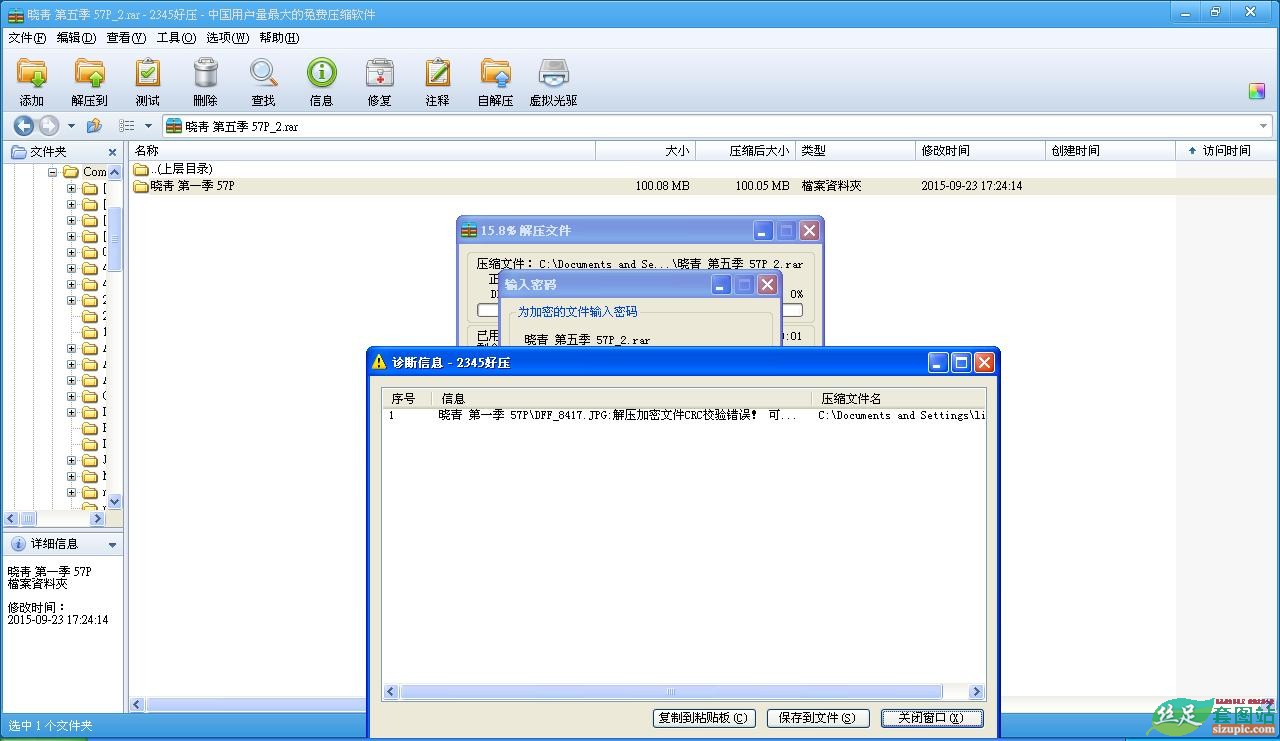Screen dimensions: 1280x741
Task: Expand the 详细信息 panel dropdown
Action: (112, 545)
